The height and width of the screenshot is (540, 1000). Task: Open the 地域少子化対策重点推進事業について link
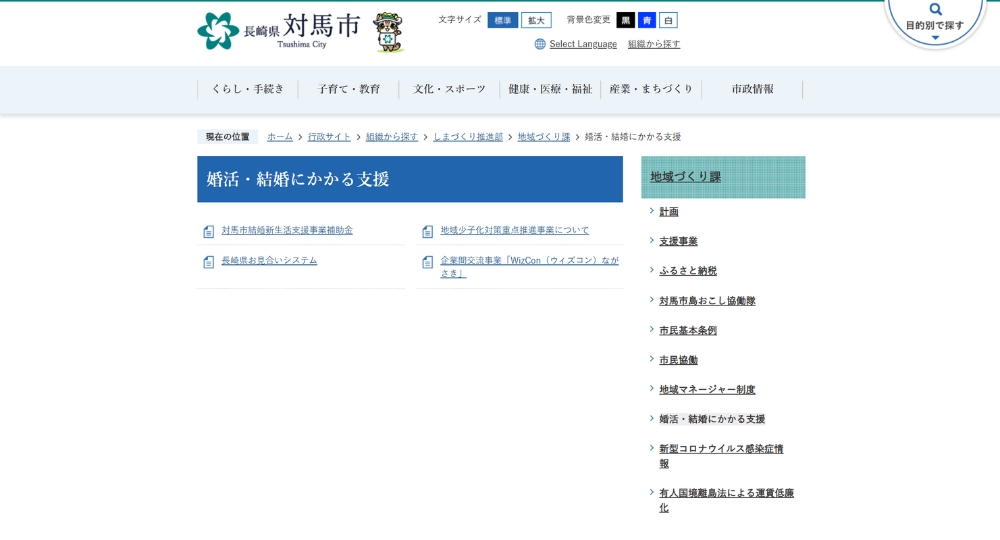tap(515, 230)
